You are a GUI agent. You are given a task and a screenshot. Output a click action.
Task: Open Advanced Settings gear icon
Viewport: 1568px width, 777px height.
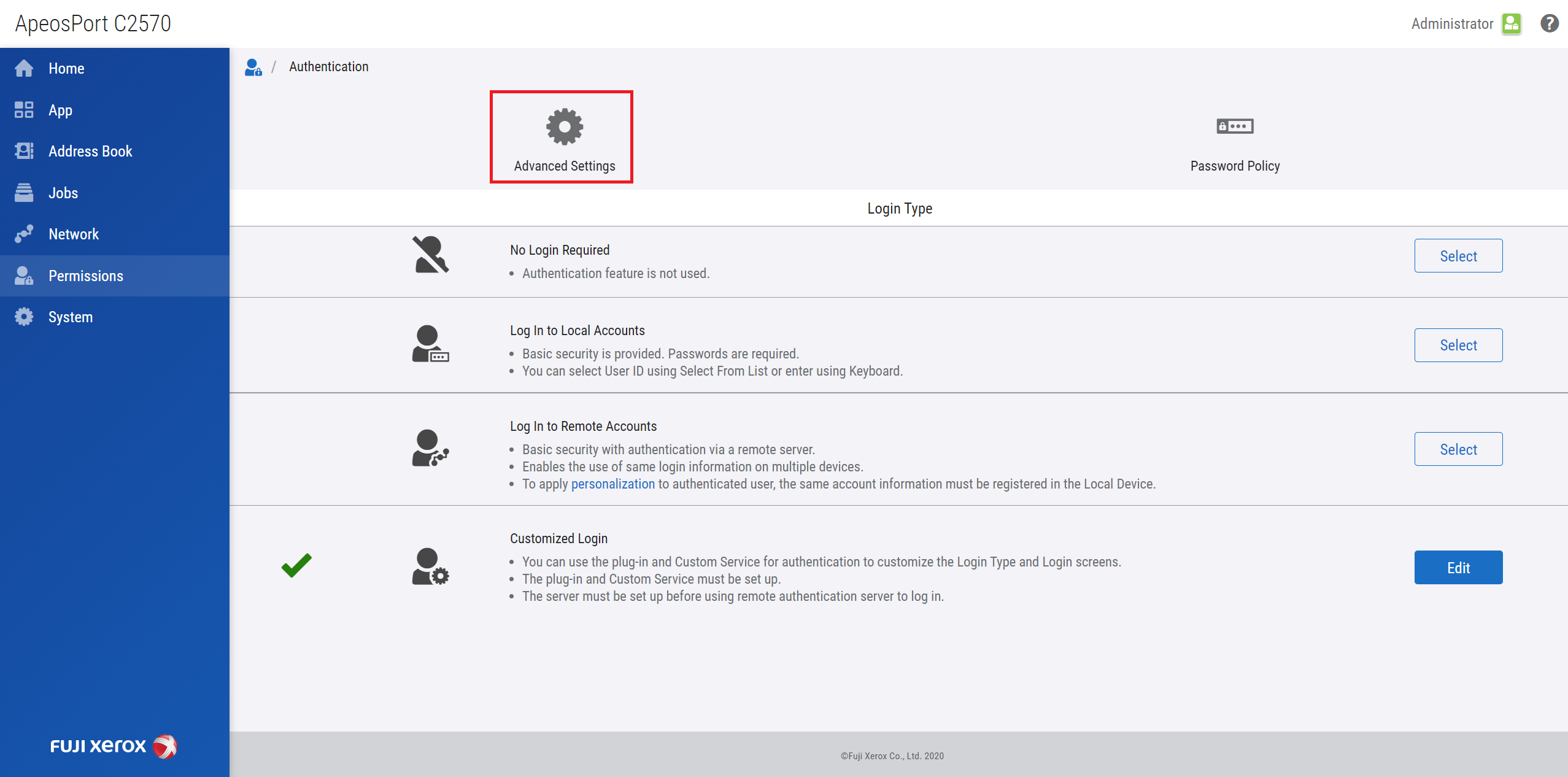pos(564,126)
